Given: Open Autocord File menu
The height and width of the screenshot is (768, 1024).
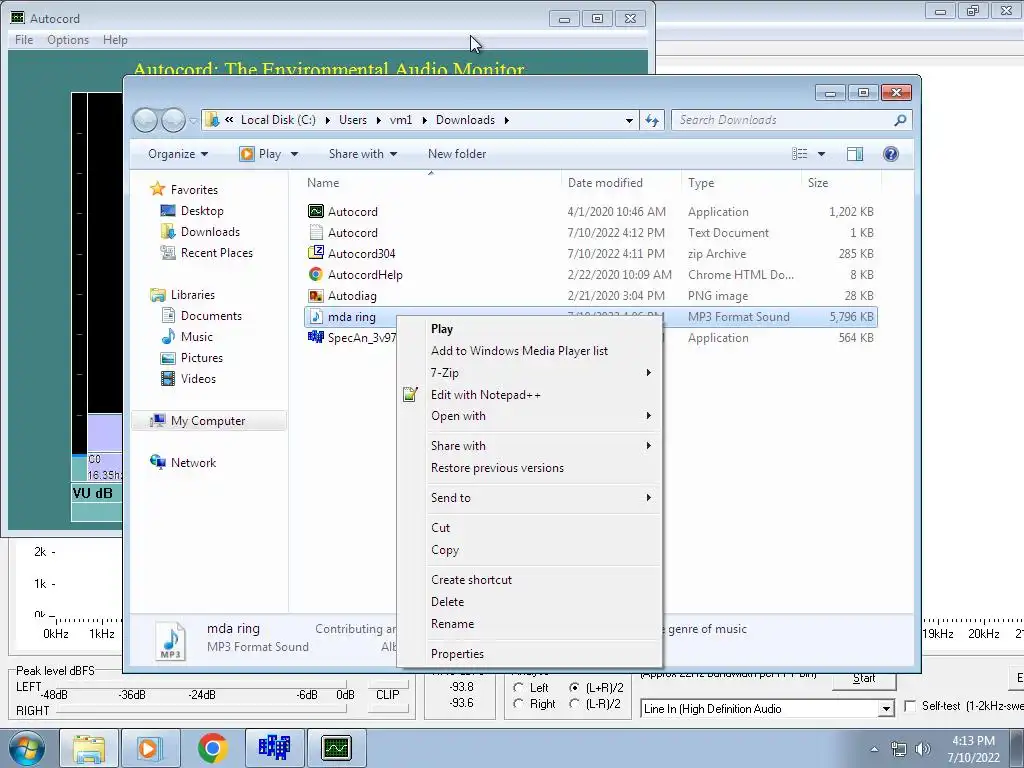Looking at the screenshot, I should click(24, 40).
